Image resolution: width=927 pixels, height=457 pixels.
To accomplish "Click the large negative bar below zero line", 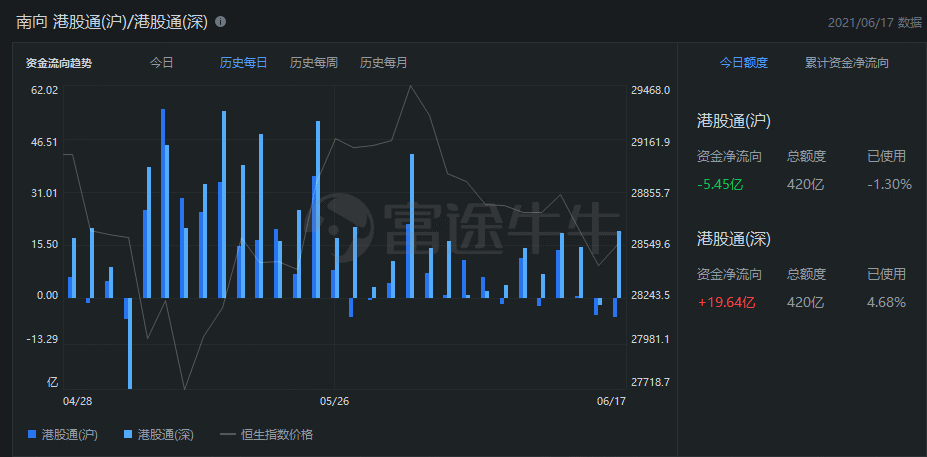I will pyautogui.click(x=130, y=343).
